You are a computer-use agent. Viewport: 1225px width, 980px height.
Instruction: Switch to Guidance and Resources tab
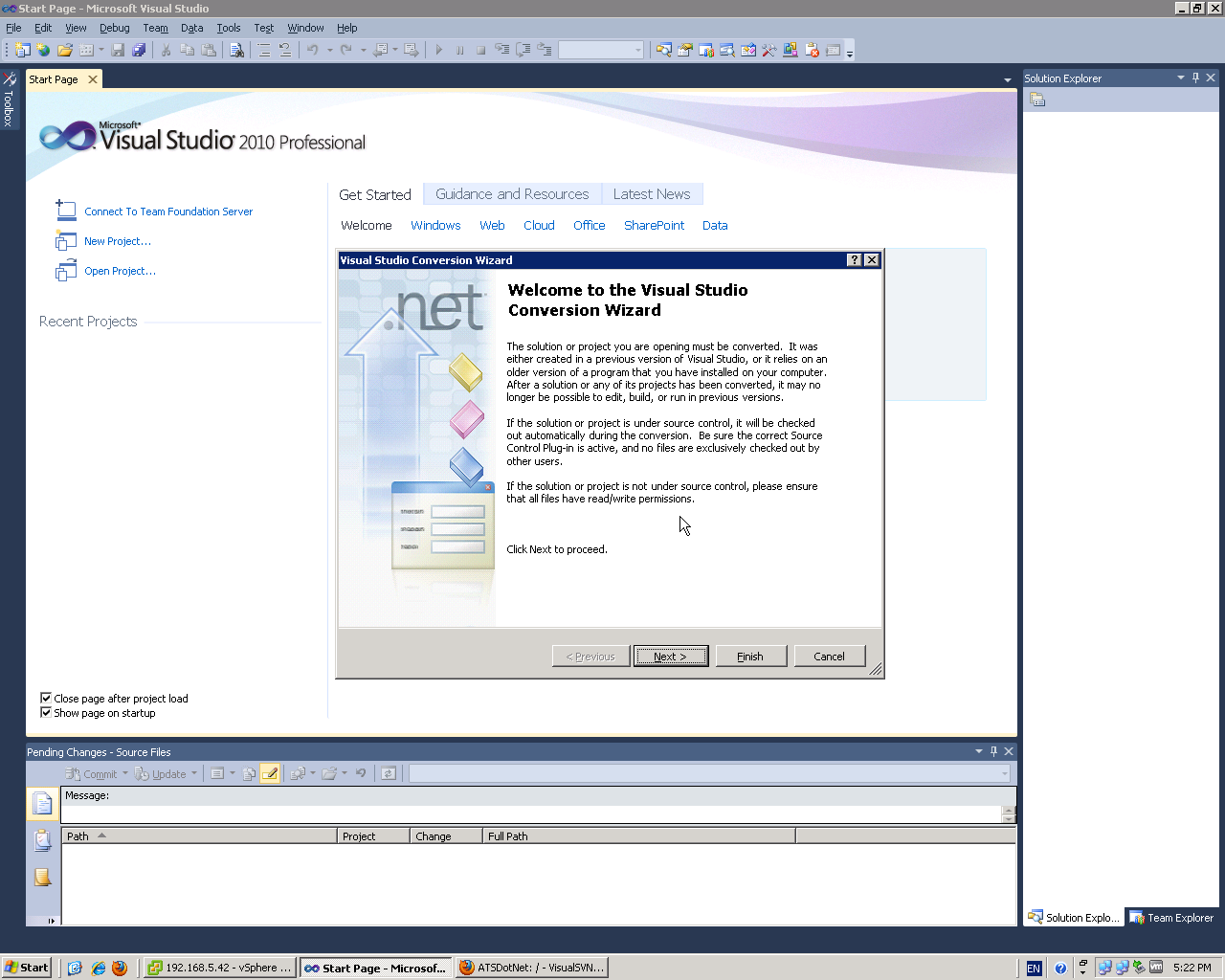tap(512, 194)
